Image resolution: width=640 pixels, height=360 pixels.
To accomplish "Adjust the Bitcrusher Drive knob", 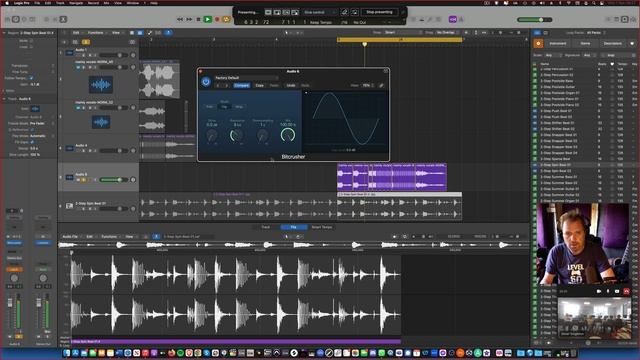I will pyautogui.click(x=212, y=135).
